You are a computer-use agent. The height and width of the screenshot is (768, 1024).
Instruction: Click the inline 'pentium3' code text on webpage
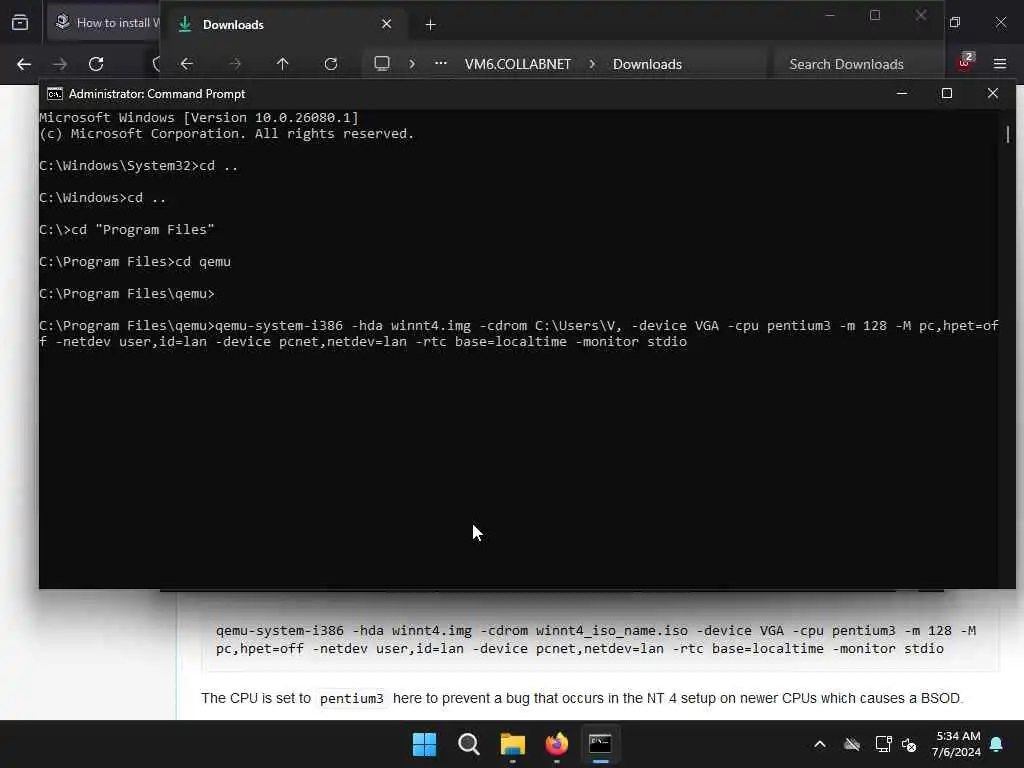[x=352, y=699]
